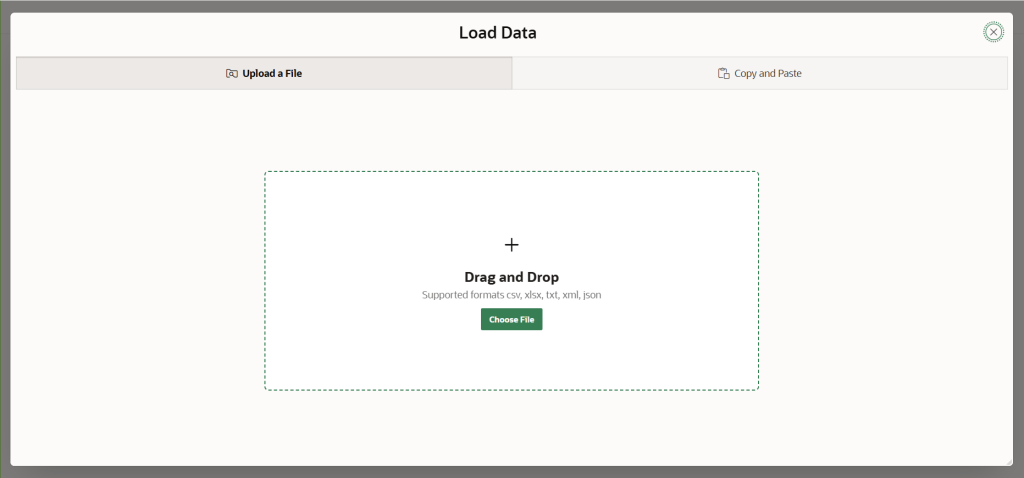The height and width of the screenshot is (478, 1024).
Task: Click the word json in supported formats
Action: pyautogui.click(x=592, y=295)
